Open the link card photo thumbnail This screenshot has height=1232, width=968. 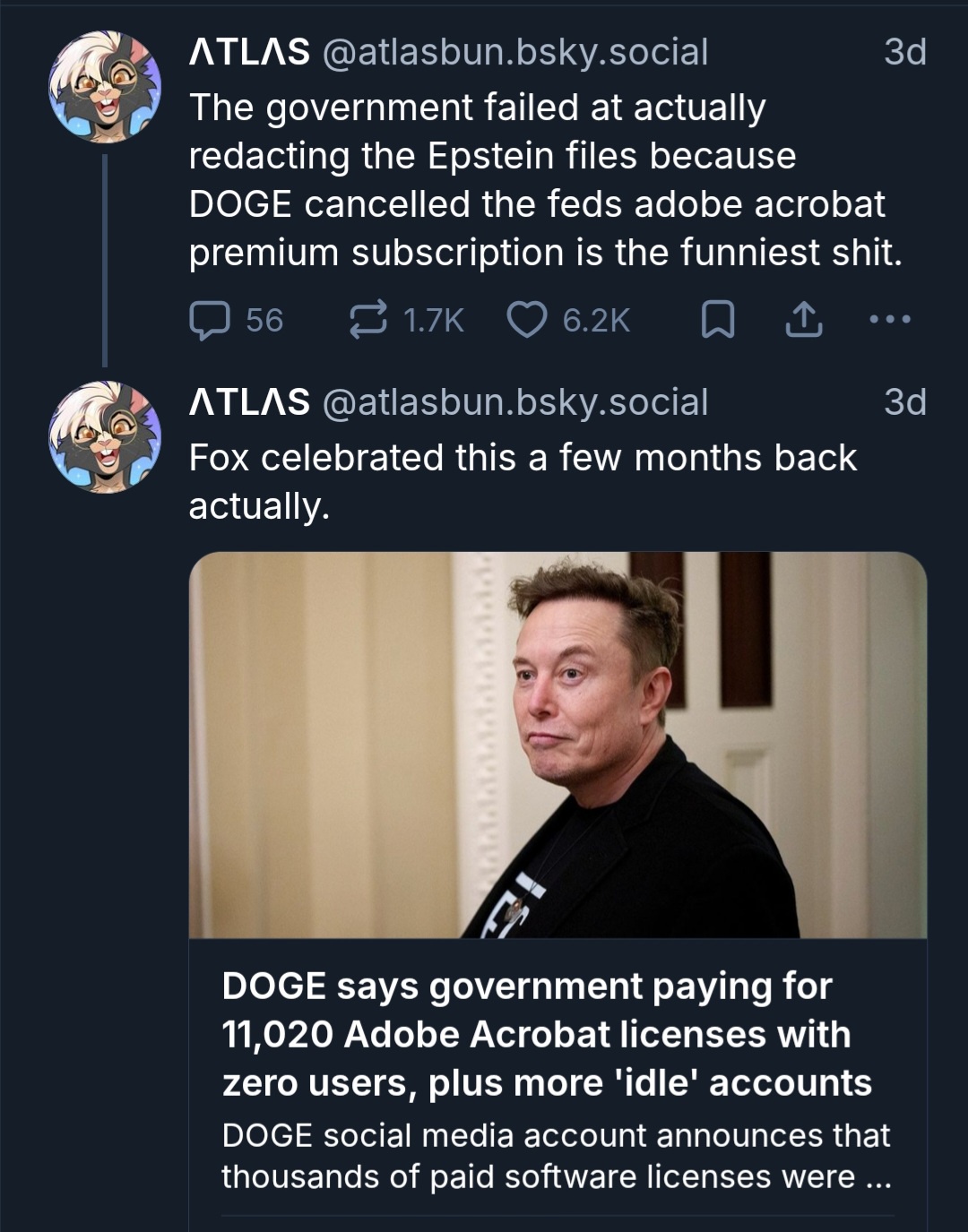tap(557, 745)
